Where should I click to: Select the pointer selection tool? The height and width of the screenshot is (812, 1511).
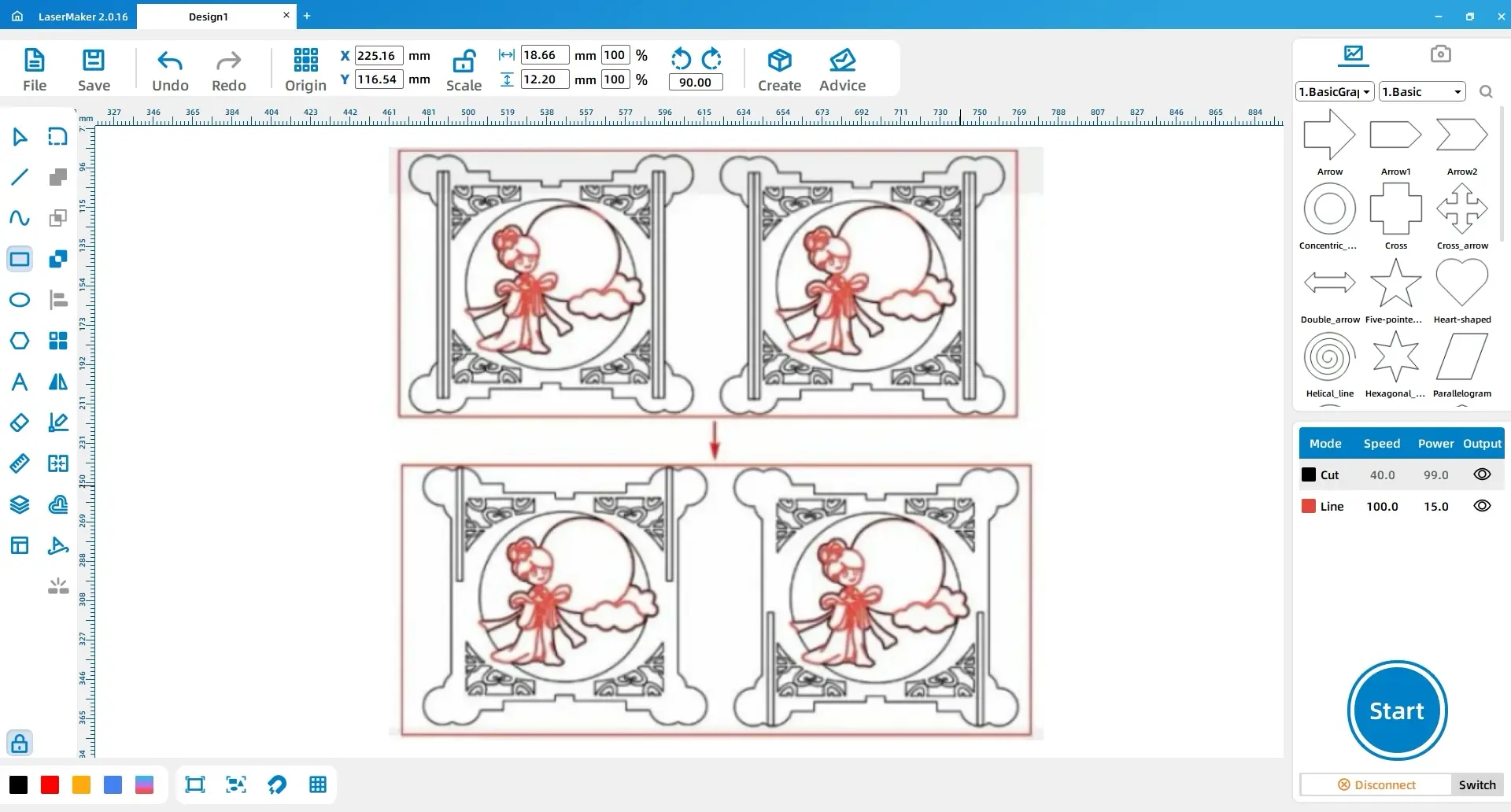click(x=20, y=137)
